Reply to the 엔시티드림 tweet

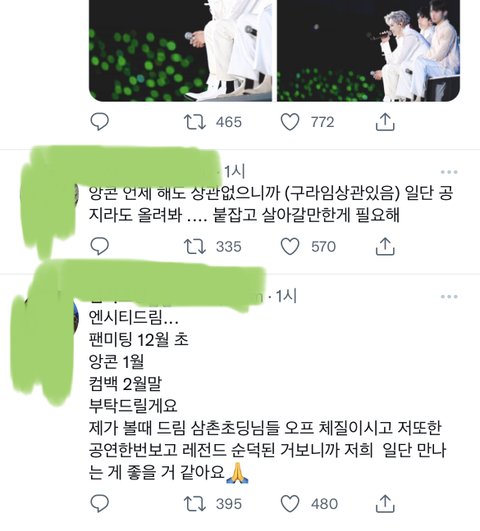(100, 504)
